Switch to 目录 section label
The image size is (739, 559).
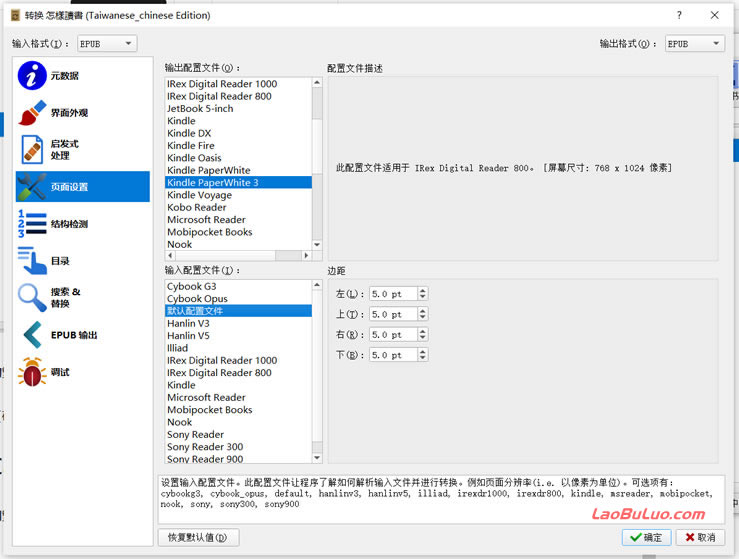[x=60, y=261]
